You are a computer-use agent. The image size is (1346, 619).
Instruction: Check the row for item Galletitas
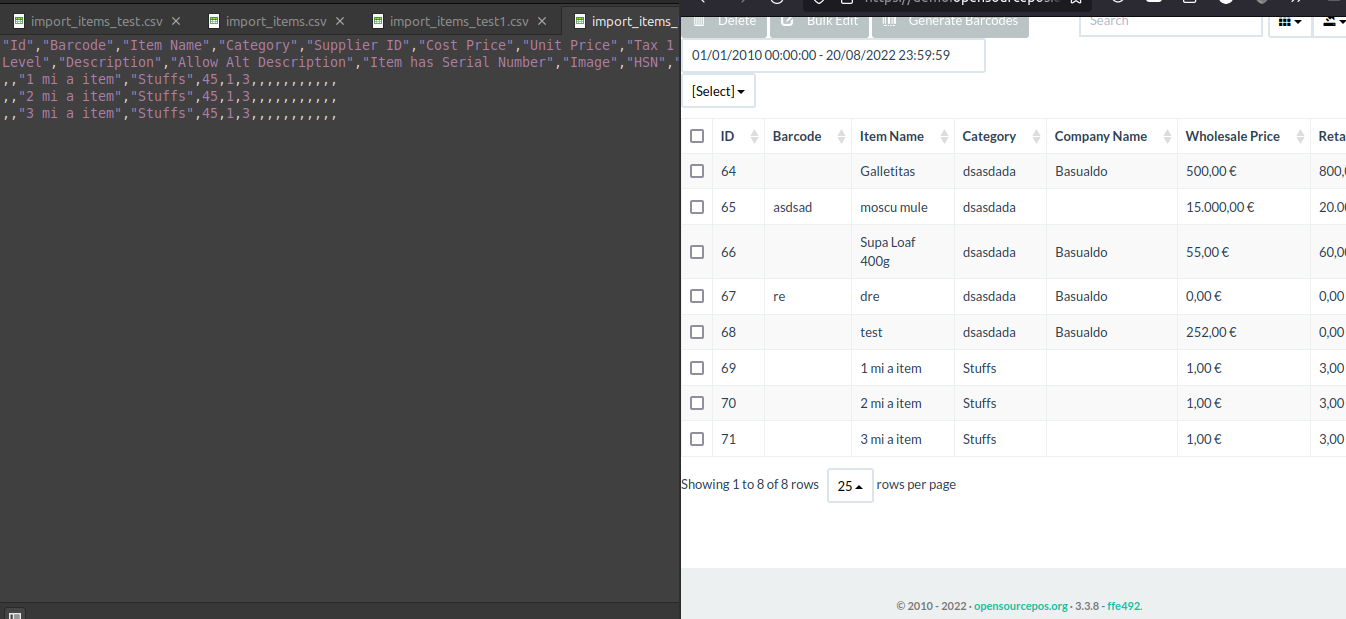697,171
